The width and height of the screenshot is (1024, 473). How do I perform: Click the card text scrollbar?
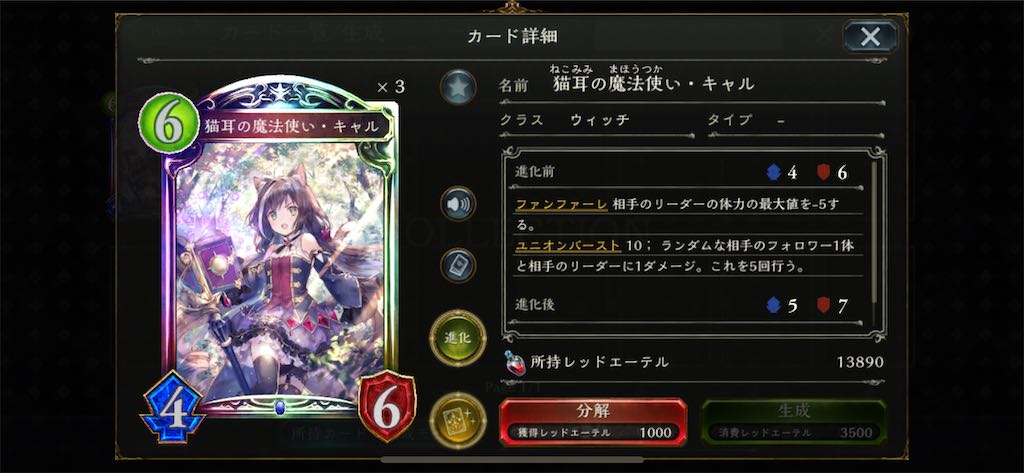(874, 229)
